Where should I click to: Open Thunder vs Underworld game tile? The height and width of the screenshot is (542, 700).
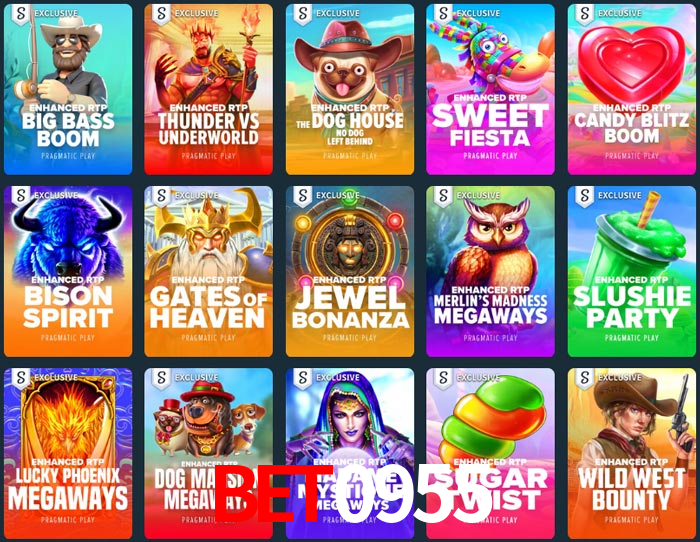pyautogui.click(x=208, y=89)
